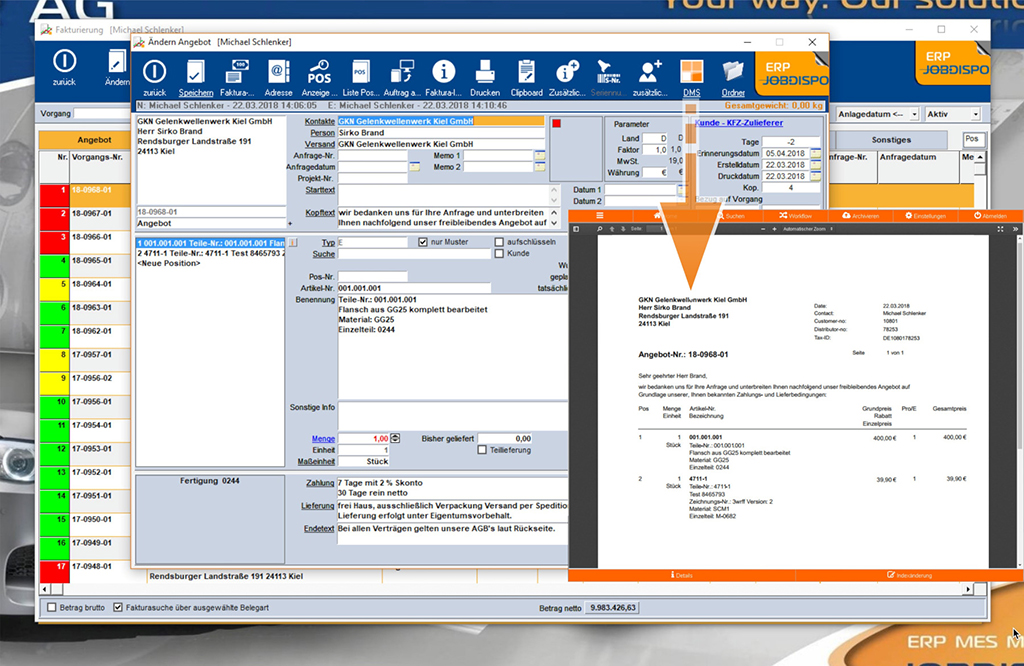Click calendar icon beside Druckdatum
Viewport: 1024px width, 666px height.
pyautogui.click(x=816, y=176)
